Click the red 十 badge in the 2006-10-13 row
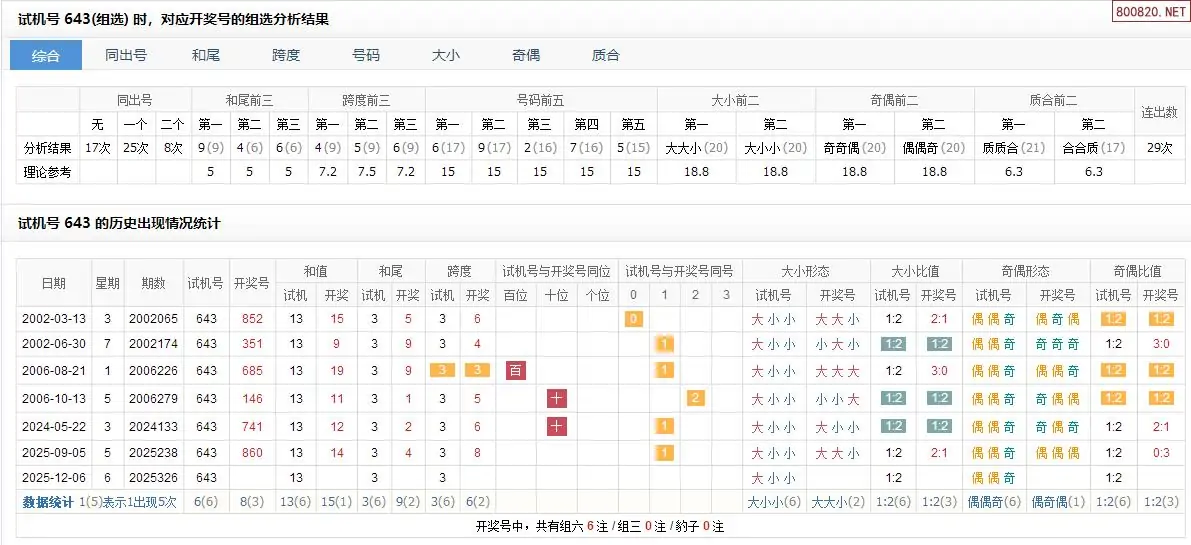Image resolution: width=1191 pixels, height=545 pixels. click(x=557, y=398)
